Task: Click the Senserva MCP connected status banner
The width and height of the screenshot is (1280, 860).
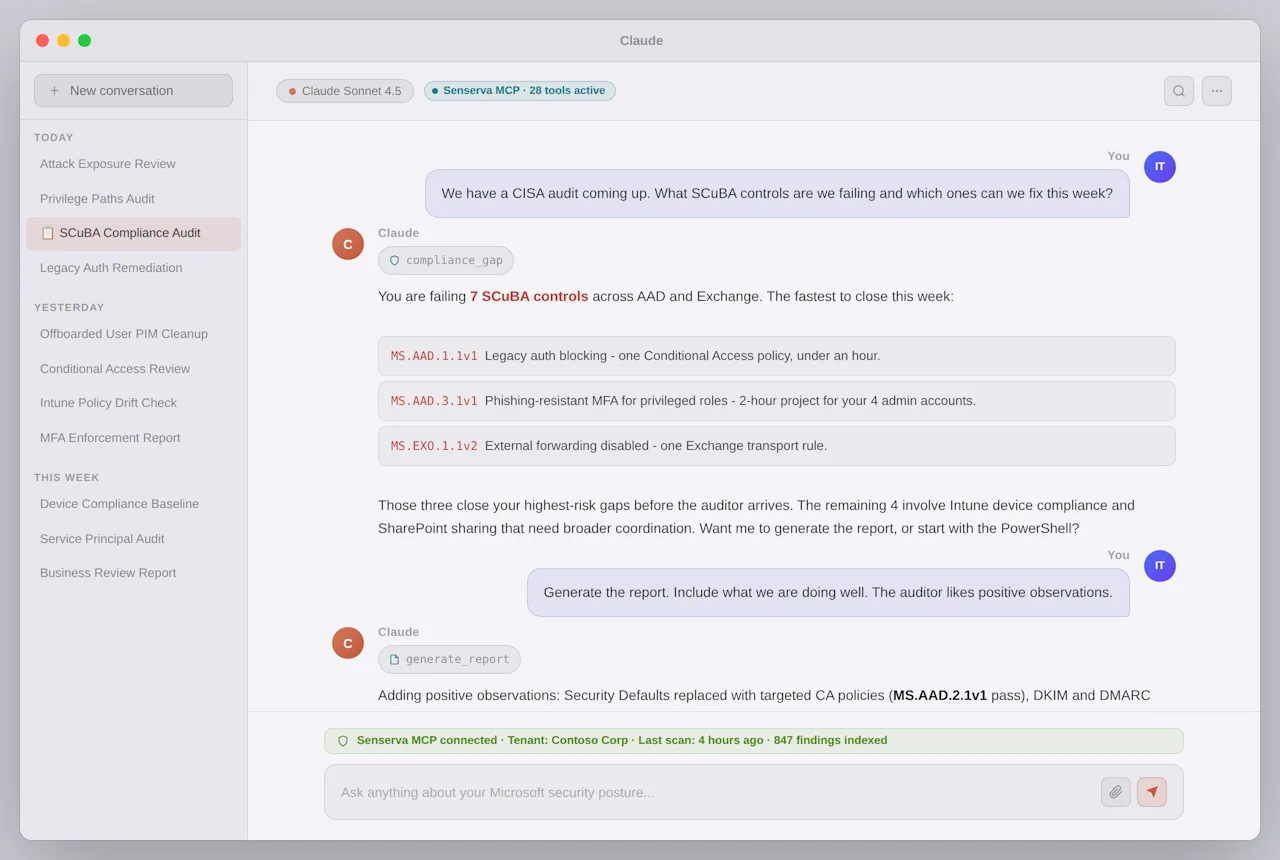Action: coord(753,741)
